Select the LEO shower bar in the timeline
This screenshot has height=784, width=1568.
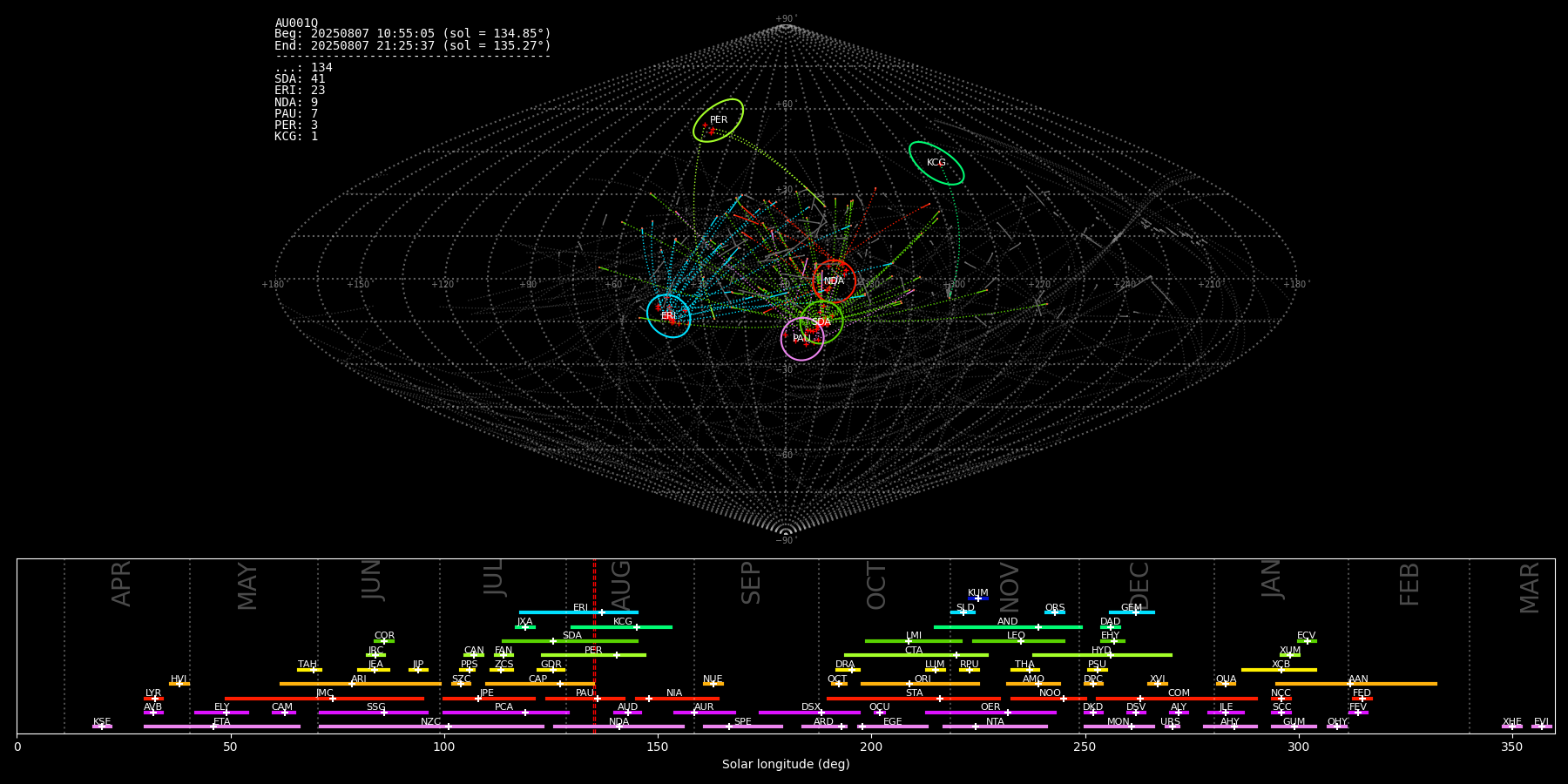tap(1018, 640)
